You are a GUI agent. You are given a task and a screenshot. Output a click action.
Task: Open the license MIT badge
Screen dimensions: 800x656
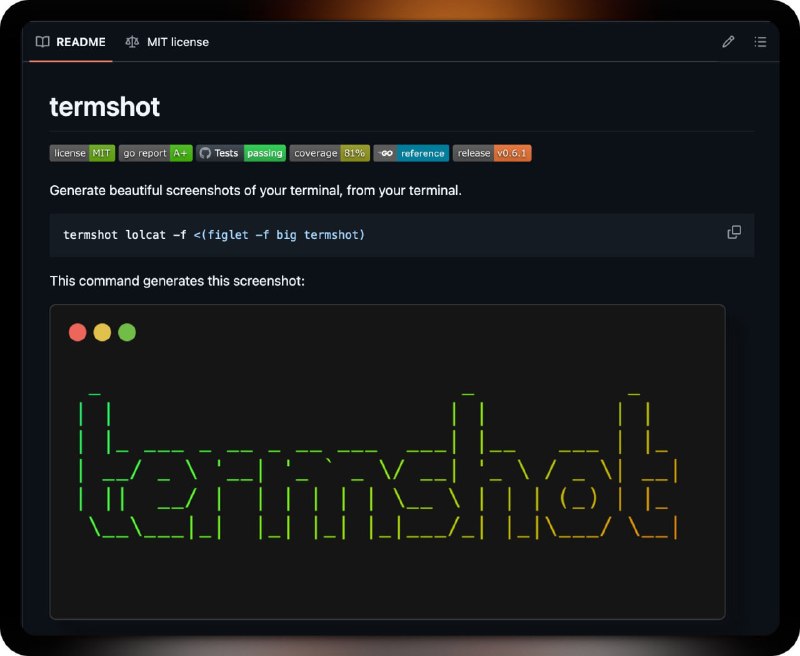(82, 153)
